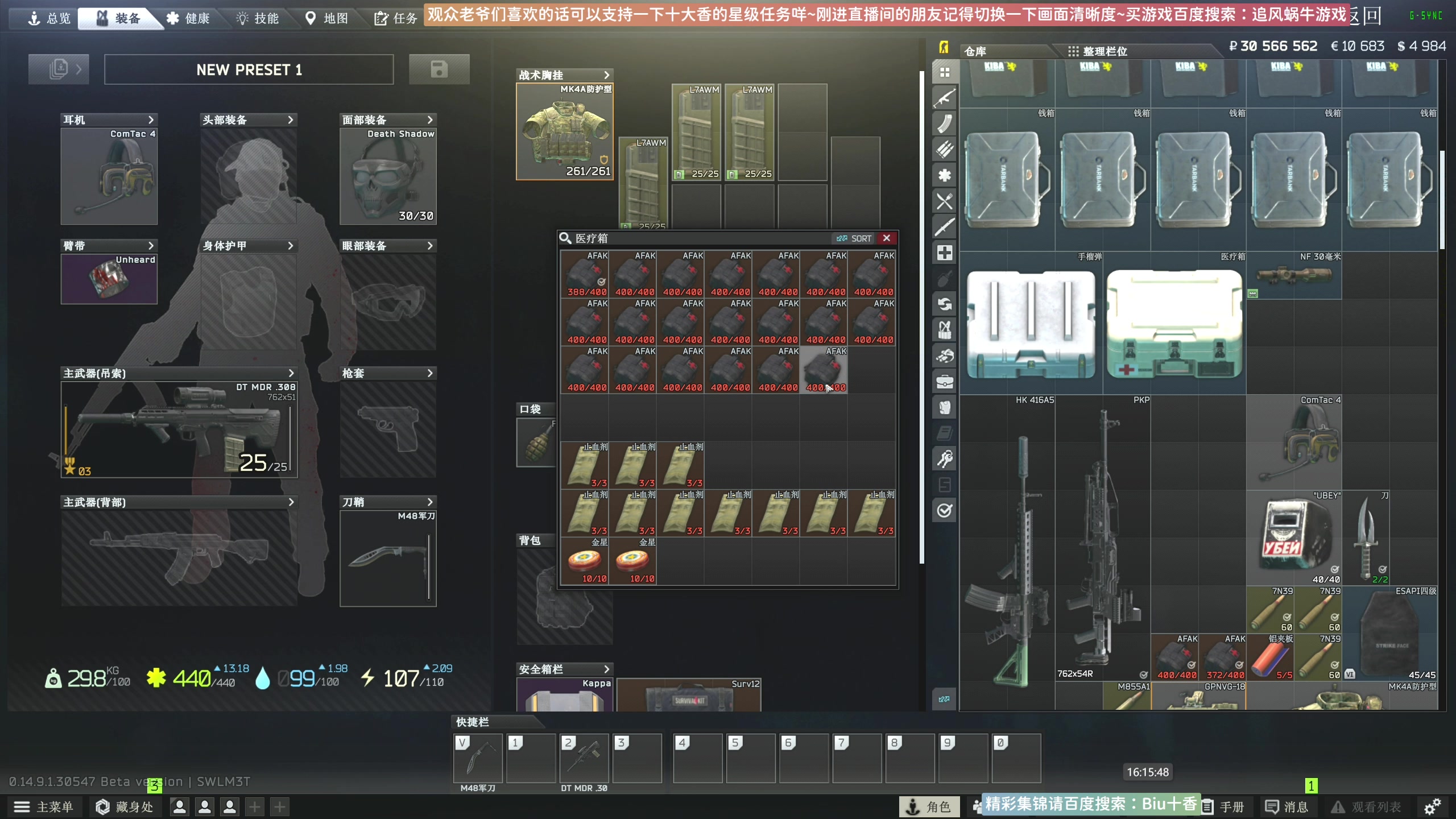This screenshot has height=819, width=1456.
Task: Toggle the medical cross filter
Action: click(945, 253)
